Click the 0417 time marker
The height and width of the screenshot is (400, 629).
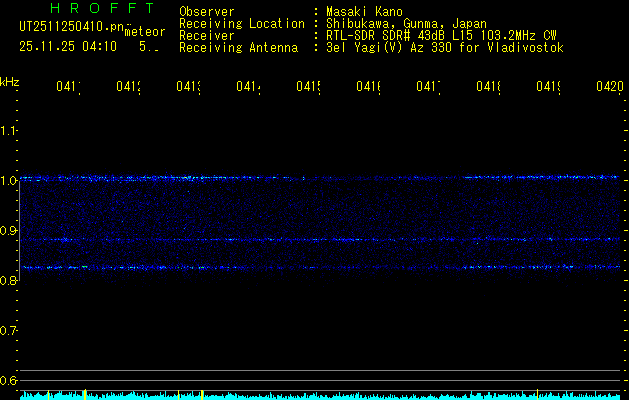[x=428, y=86]
